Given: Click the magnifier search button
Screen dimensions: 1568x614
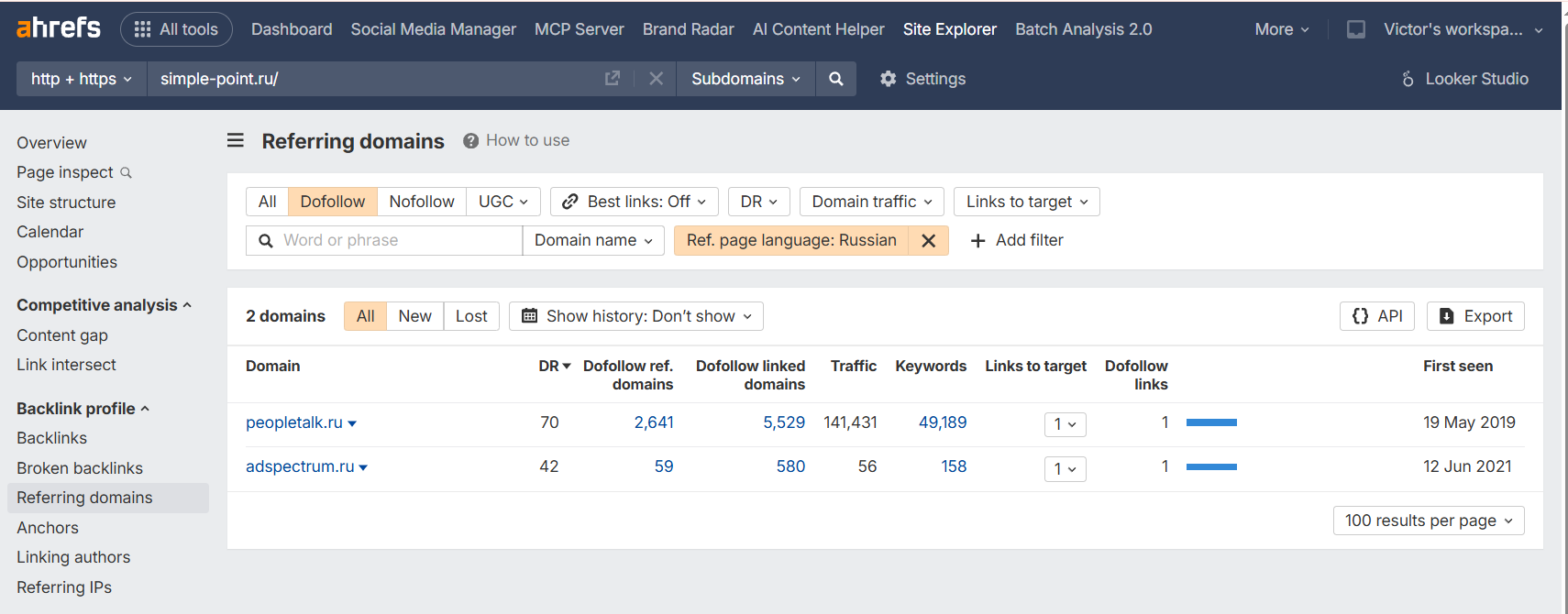Looking at the screenshot, I should tap(835, 79).
